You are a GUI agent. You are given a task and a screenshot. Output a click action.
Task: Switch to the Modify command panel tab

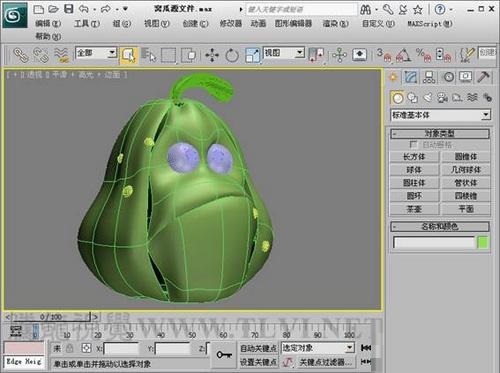[411, 77]
